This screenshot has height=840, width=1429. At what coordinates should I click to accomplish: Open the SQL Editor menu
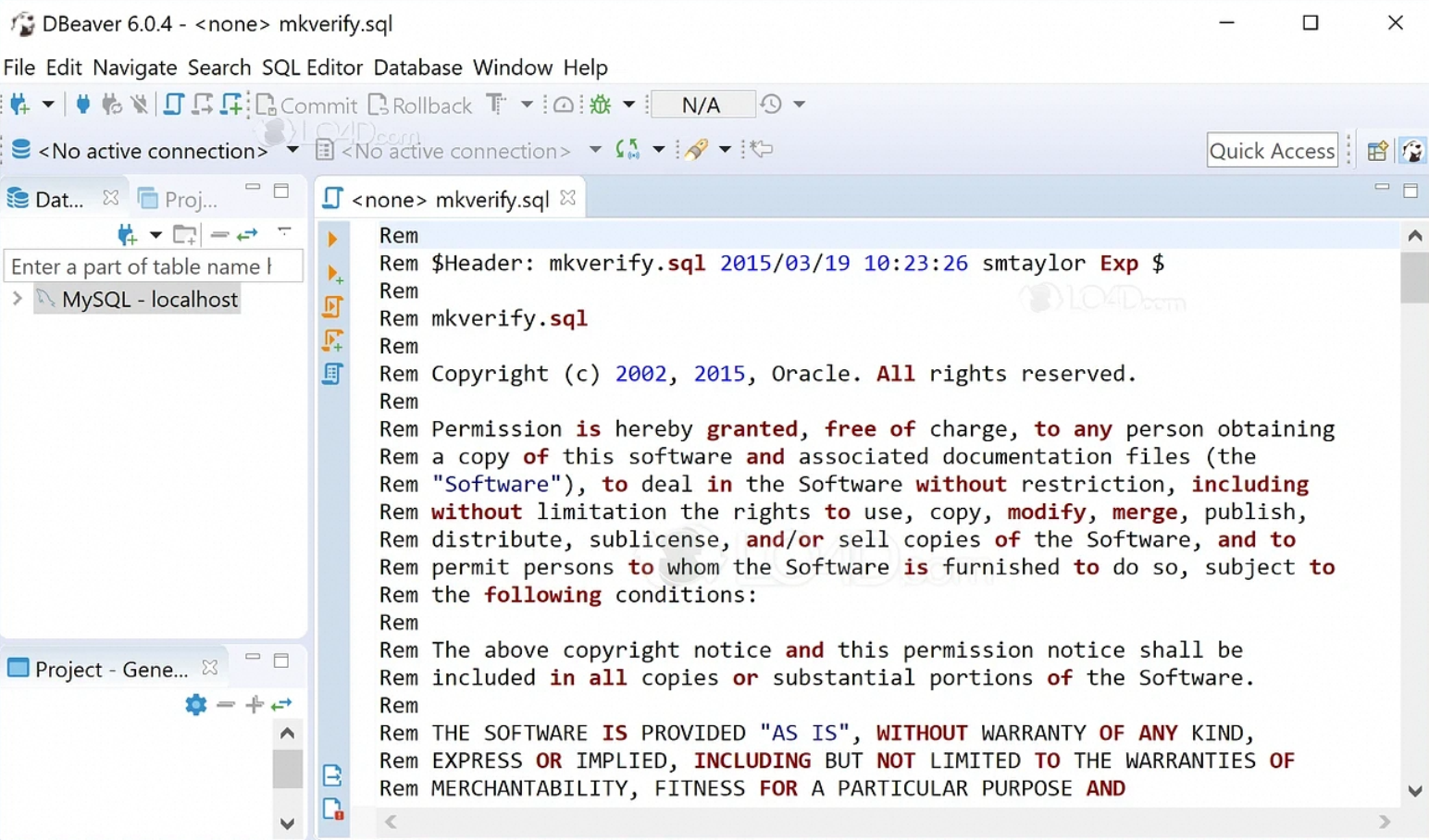coord(312,68)
